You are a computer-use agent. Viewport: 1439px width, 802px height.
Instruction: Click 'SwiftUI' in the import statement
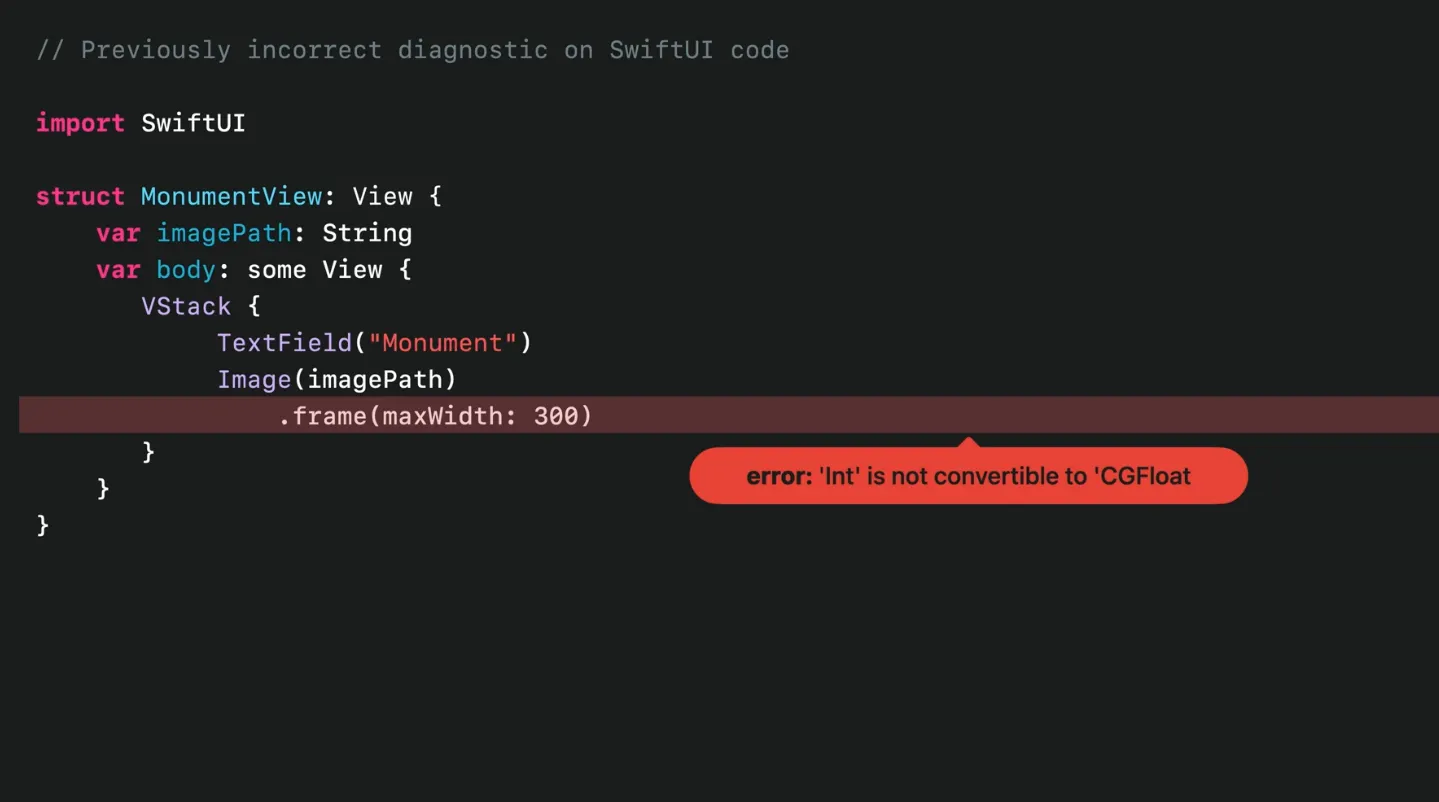click(193, 123)
